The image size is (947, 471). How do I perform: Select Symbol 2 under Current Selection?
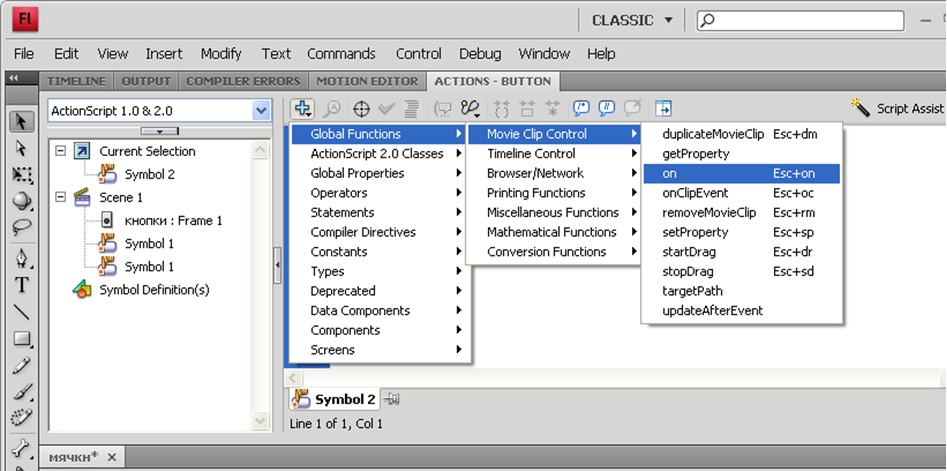tap(136, 175)
